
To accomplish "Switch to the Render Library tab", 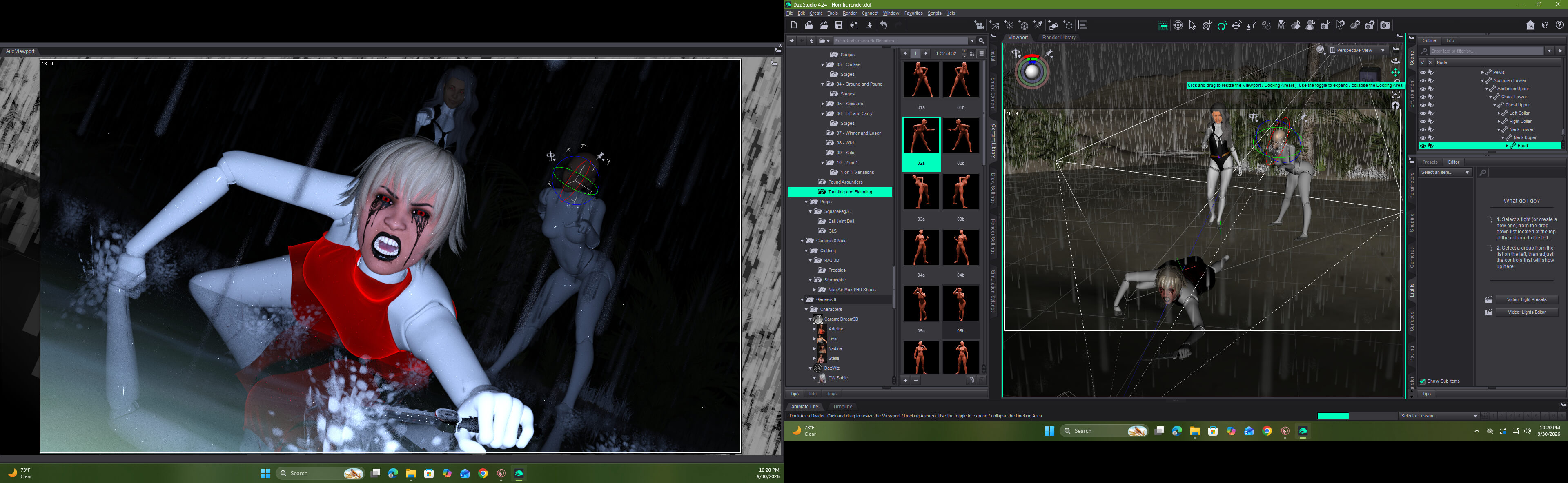I will tap(1058, 38).
